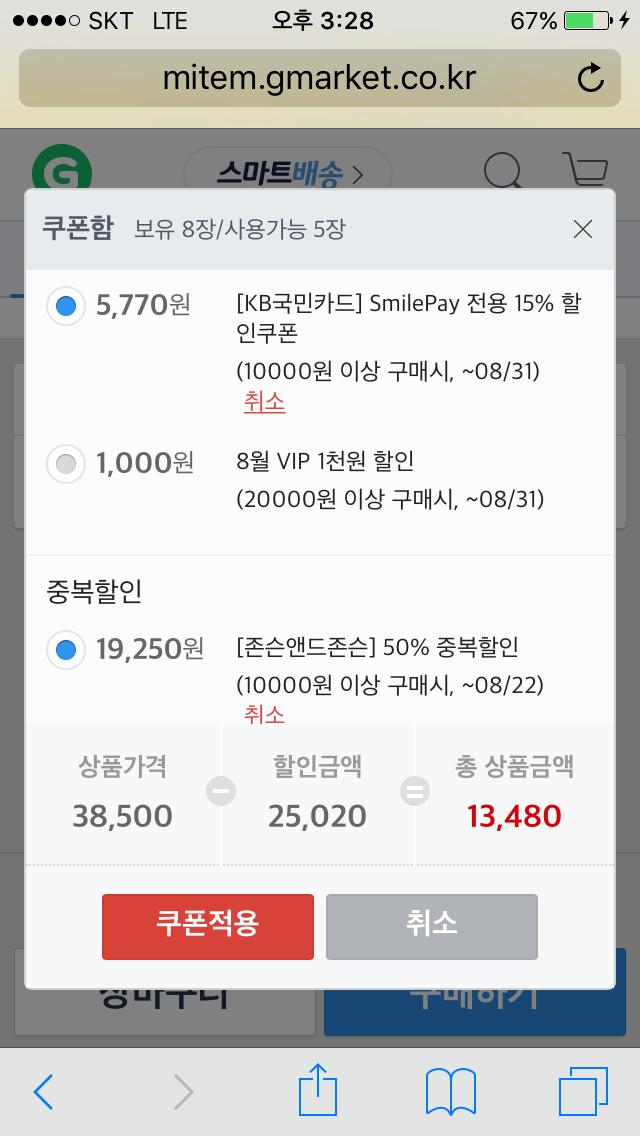
Task: Select the 19,250원 중복할인 coupon
Action: [66, 650]
